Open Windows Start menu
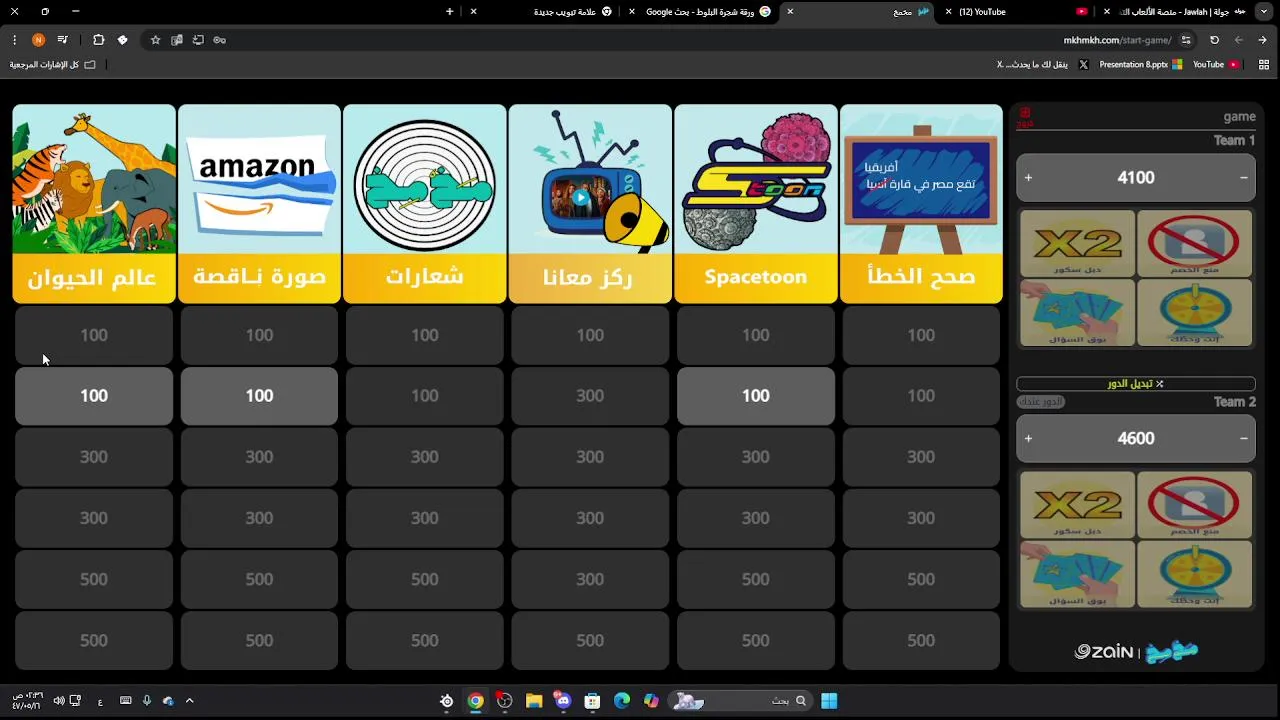Viewport: 1280px width, 720px height. pos(829,701)
